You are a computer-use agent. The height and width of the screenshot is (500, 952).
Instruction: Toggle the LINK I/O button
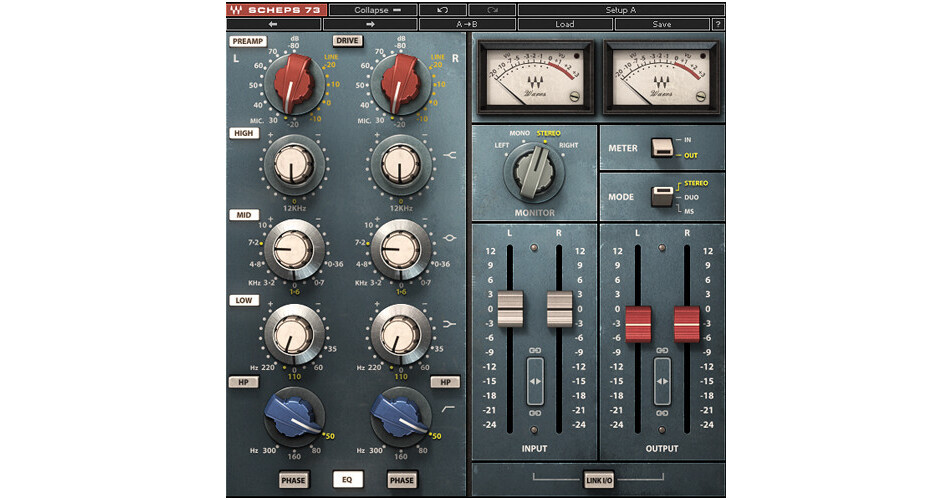599,480
